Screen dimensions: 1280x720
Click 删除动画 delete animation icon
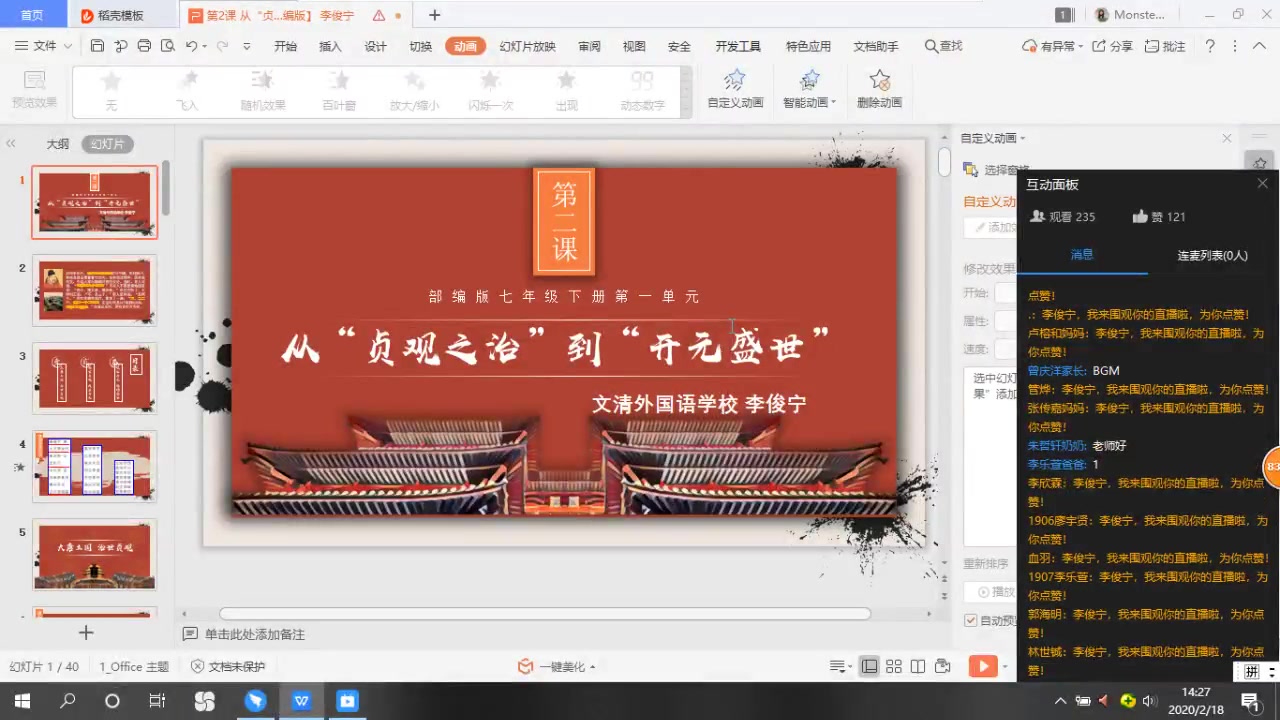879,89
